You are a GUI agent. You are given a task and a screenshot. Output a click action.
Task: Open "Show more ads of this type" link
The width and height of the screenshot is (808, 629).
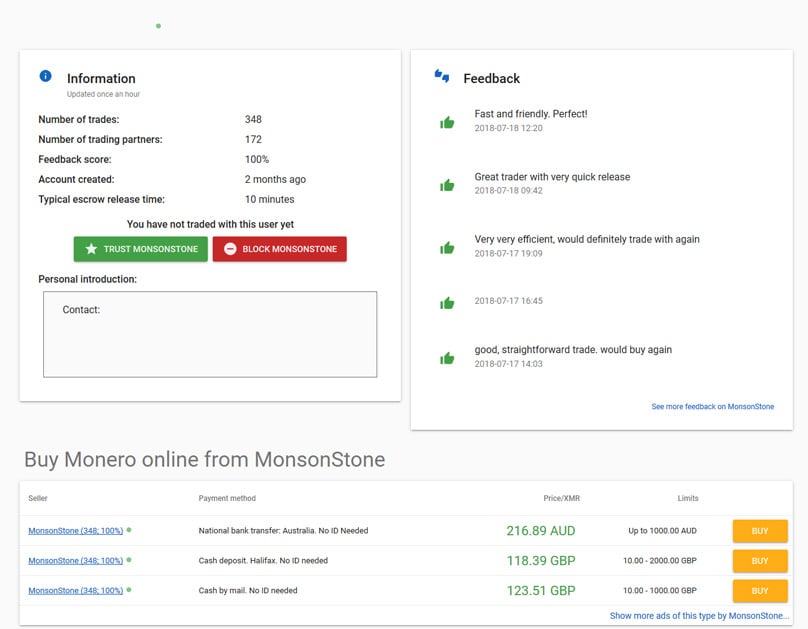tap(699, 616)
